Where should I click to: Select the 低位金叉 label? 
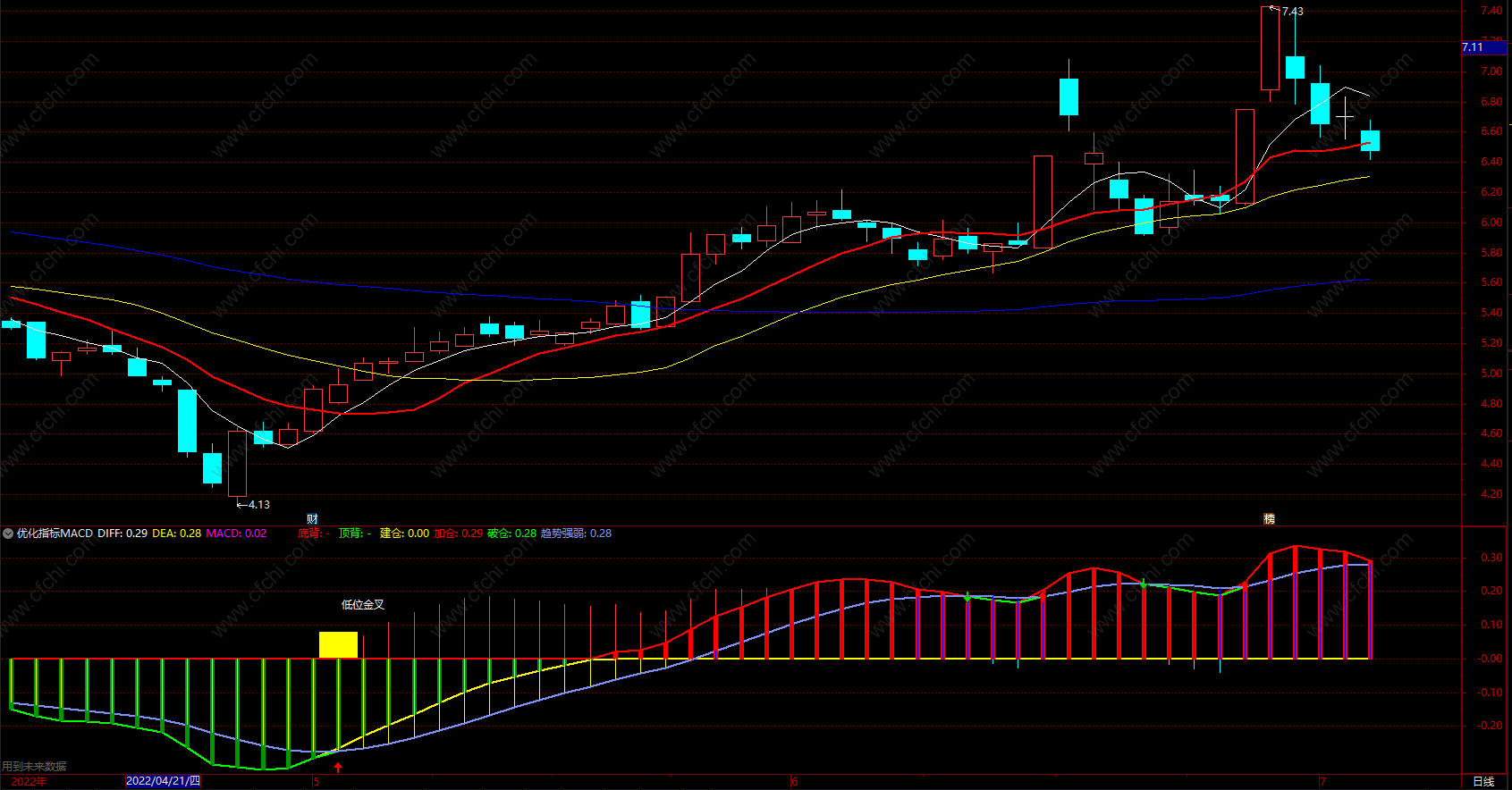363,605
